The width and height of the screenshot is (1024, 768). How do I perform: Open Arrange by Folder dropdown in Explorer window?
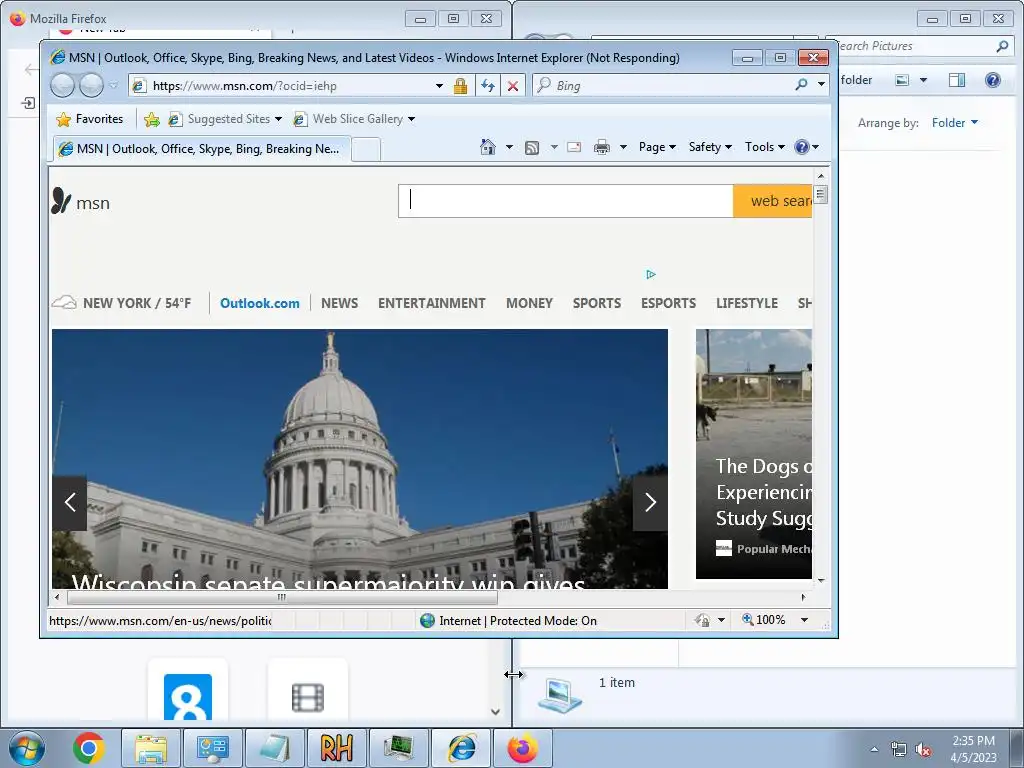click(x=955, y=123)
